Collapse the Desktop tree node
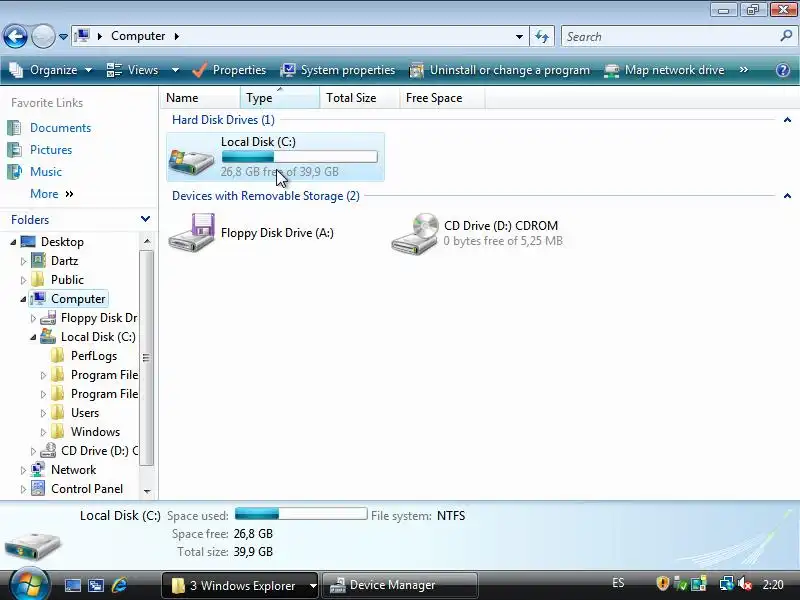Image resolution: width=800 pixels, height=600 pixels. 13,242
